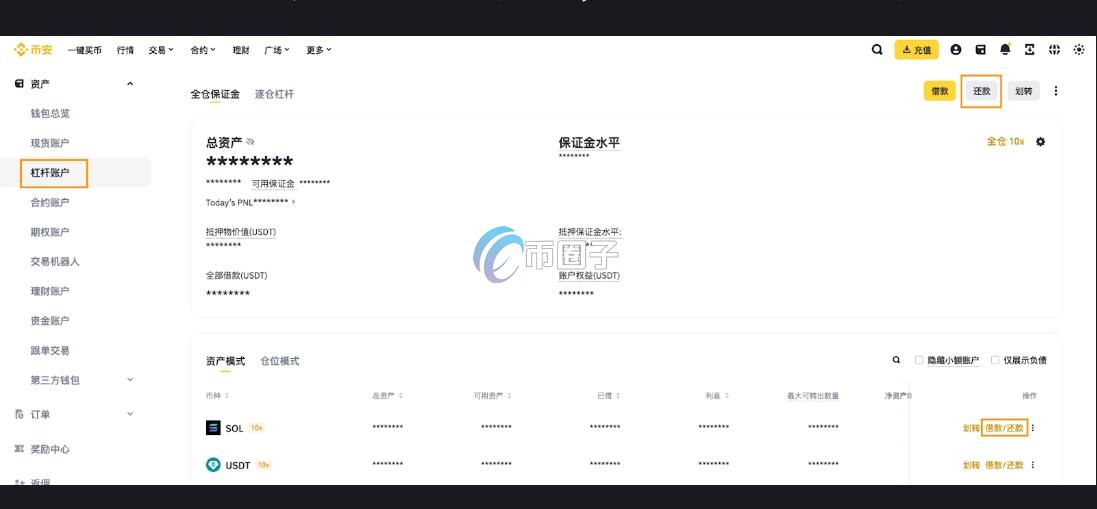Open the 交易 dropdown menu
The image size is (1097, 509).
[161, 50]
